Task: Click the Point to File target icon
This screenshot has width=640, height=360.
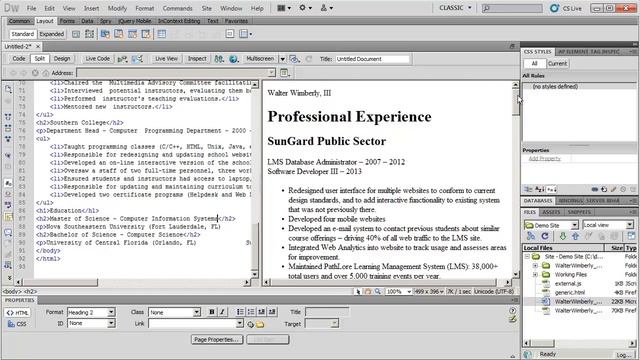Action: [250, 324]
